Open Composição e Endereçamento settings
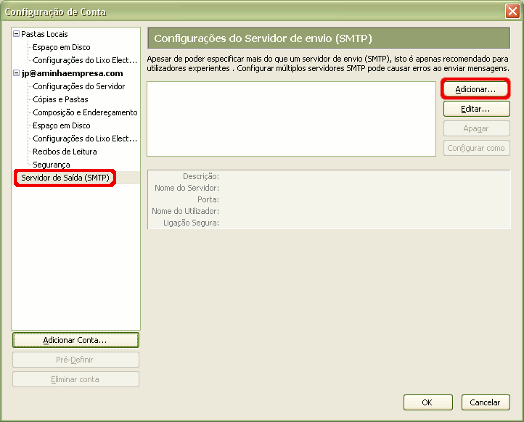The height and width of the screenshot is (422, 524). pyautogui.click(x=85, y=112)
